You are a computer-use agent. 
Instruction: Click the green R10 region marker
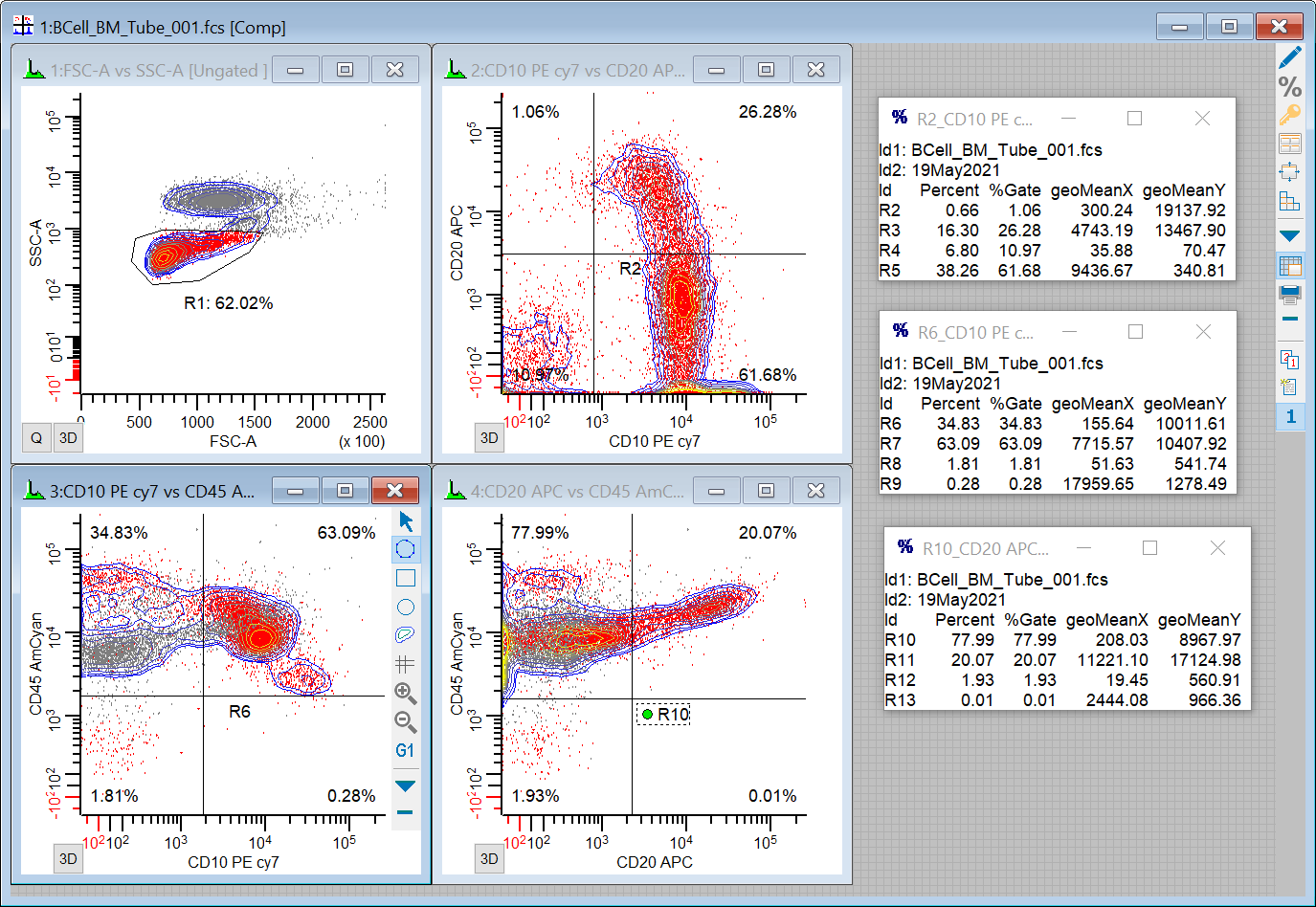pos(648,715)
